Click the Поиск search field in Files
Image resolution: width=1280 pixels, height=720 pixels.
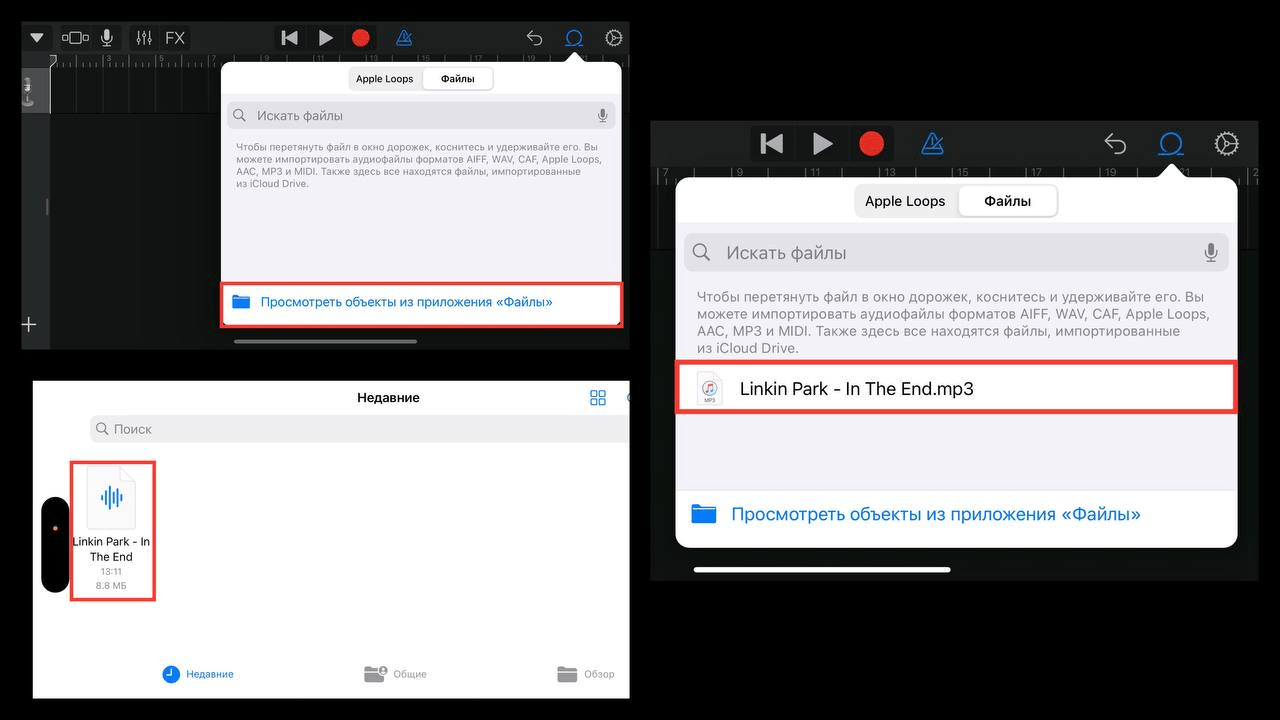pyautogui.click(x=360, y=429)
